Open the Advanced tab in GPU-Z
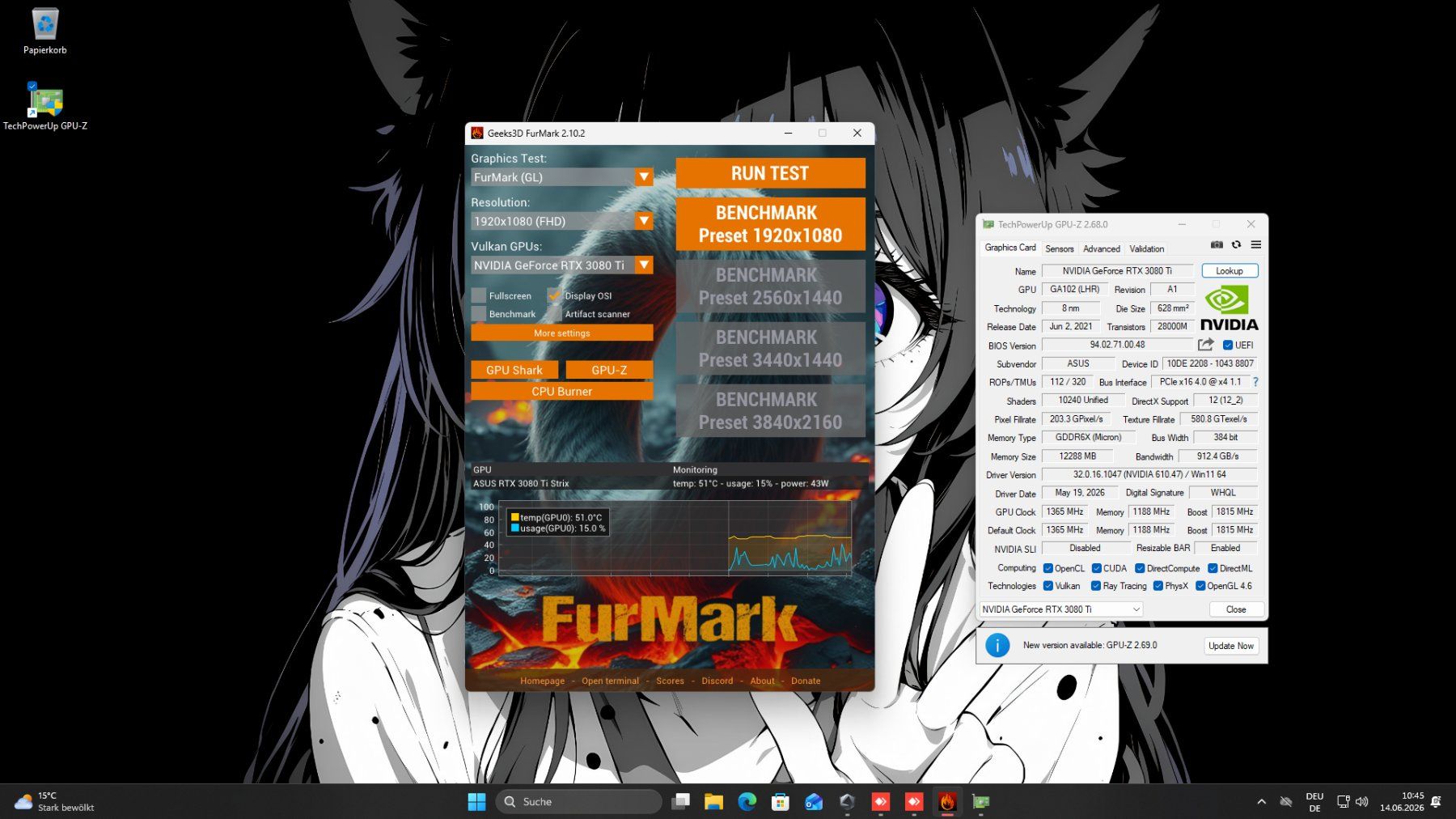Viewport: 1456px width, 819px height. pyautogui.click(x=1102, y=248)
